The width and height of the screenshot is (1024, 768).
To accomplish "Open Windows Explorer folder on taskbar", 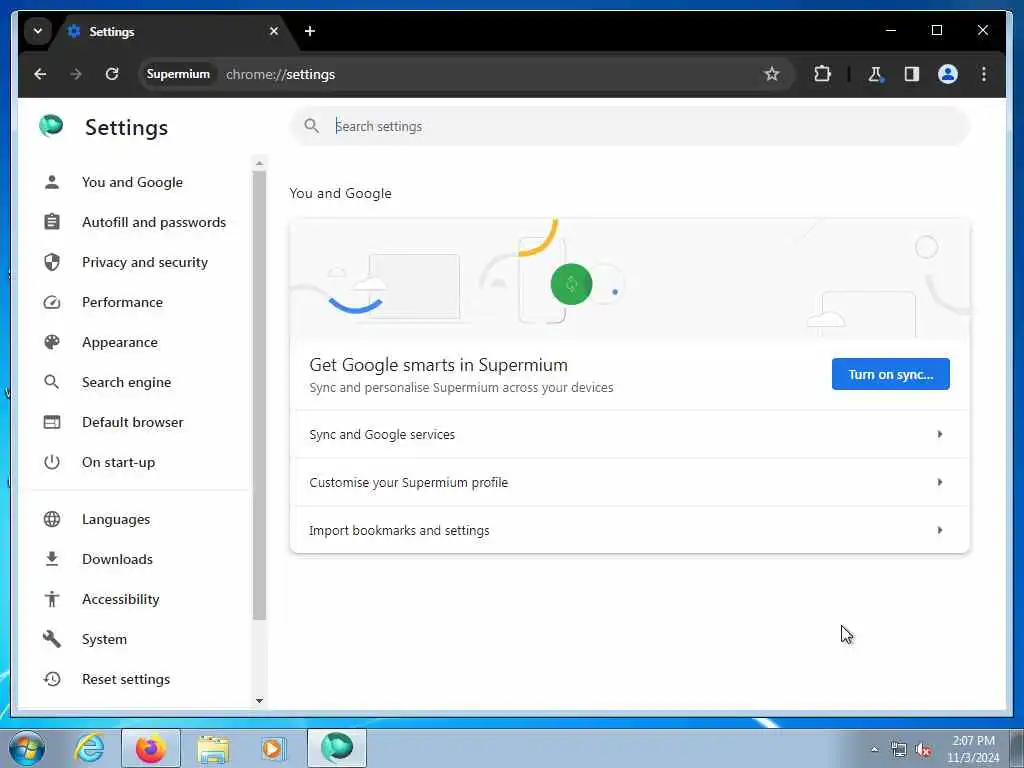I will click(213, 748).
